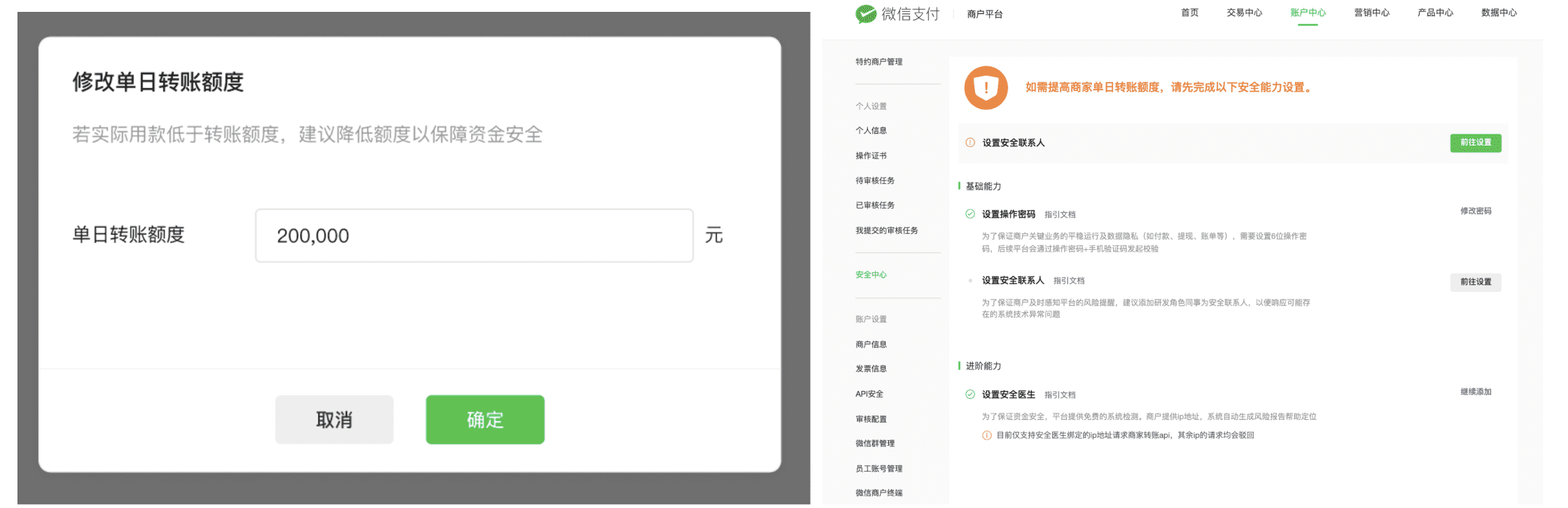
Task: Open 指引文档 link next to 设置操作密码
Action: (1060, 215)
